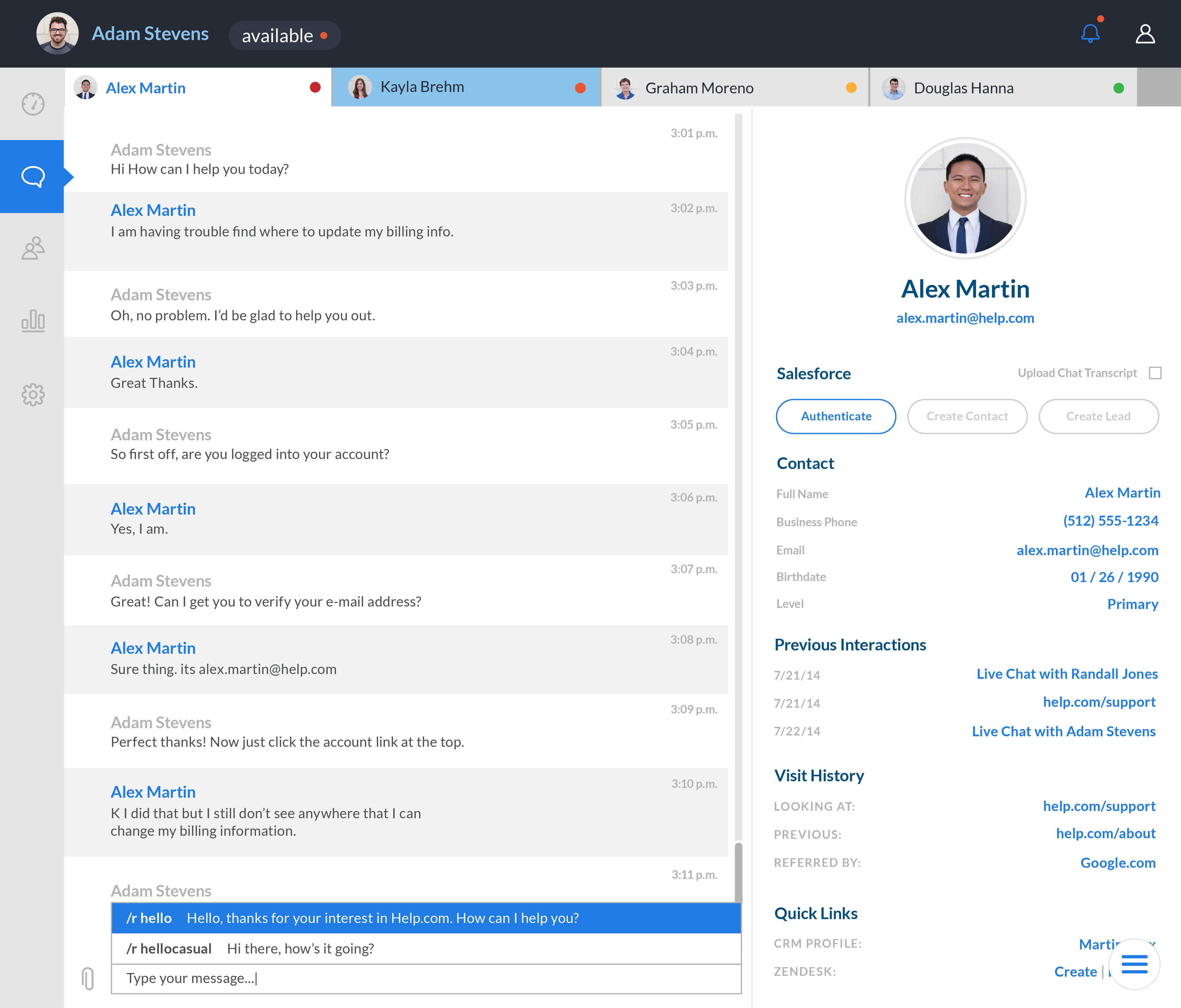This screenshot has width=1181, height=1008.
Task: Click the chat scrollbar thumb
Action: click(x=738, y=872)
